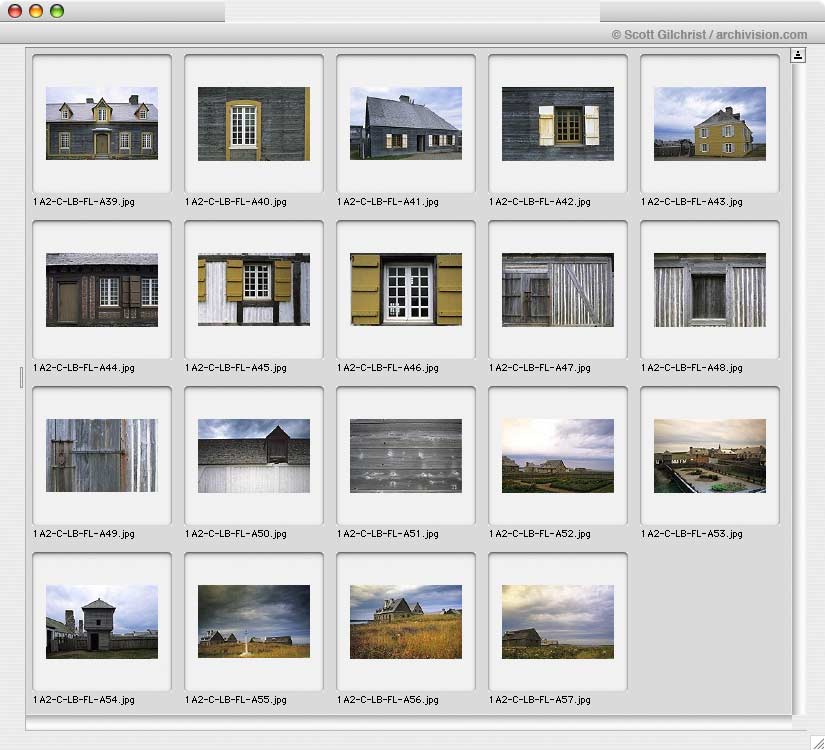Select thumbnail 1A2-C-LB-FL-A57.jpg

click(x=558, y=622)
